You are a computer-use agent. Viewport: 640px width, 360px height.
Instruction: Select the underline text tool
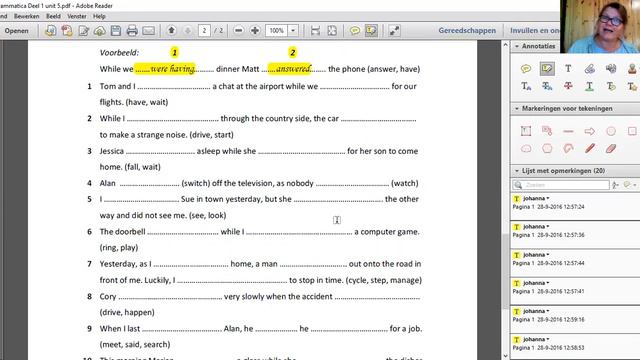tap(589, 86)
